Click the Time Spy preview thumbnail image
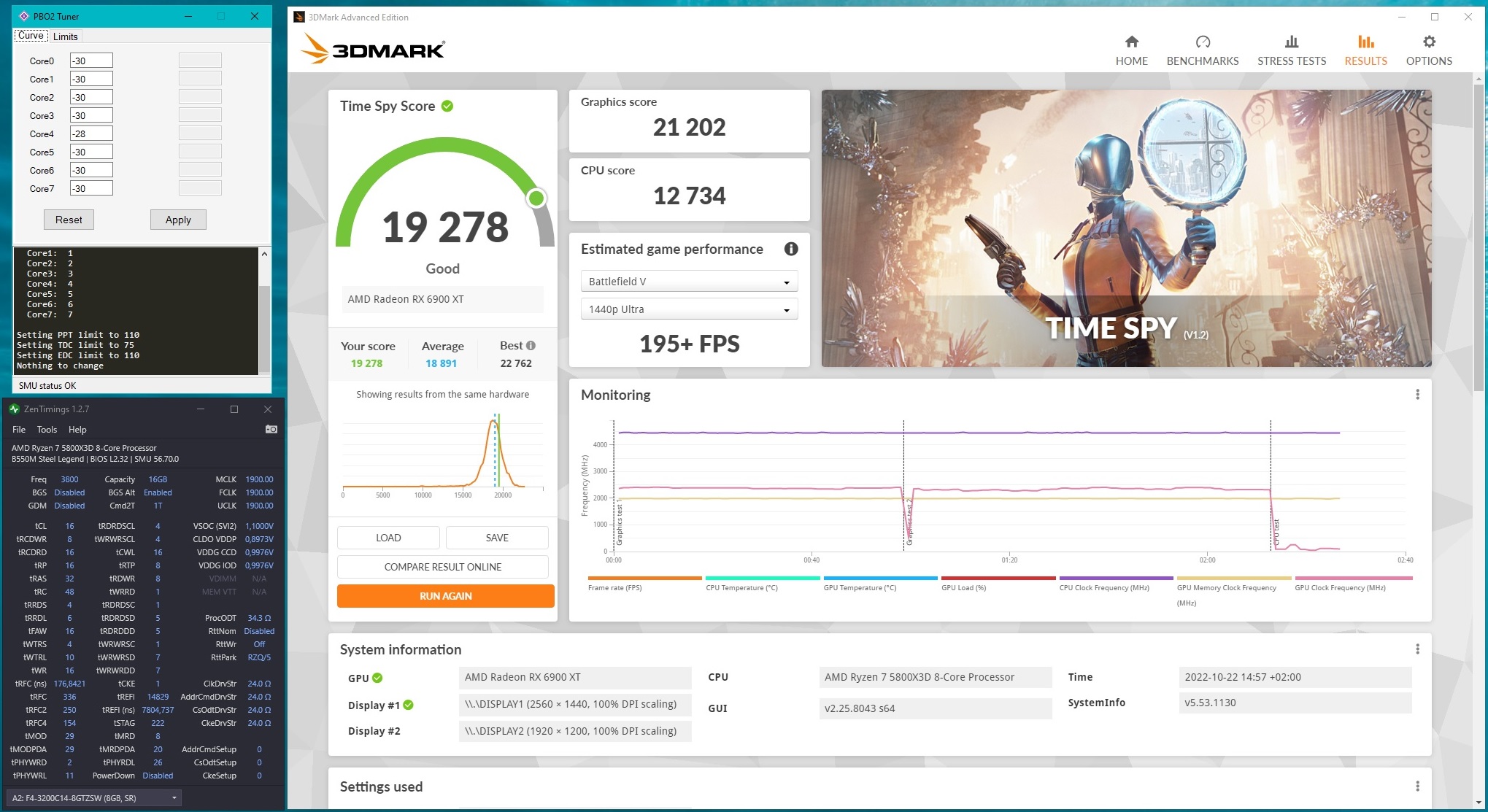The height and width of the screenshot is (812, 1488). [1125, 228]
